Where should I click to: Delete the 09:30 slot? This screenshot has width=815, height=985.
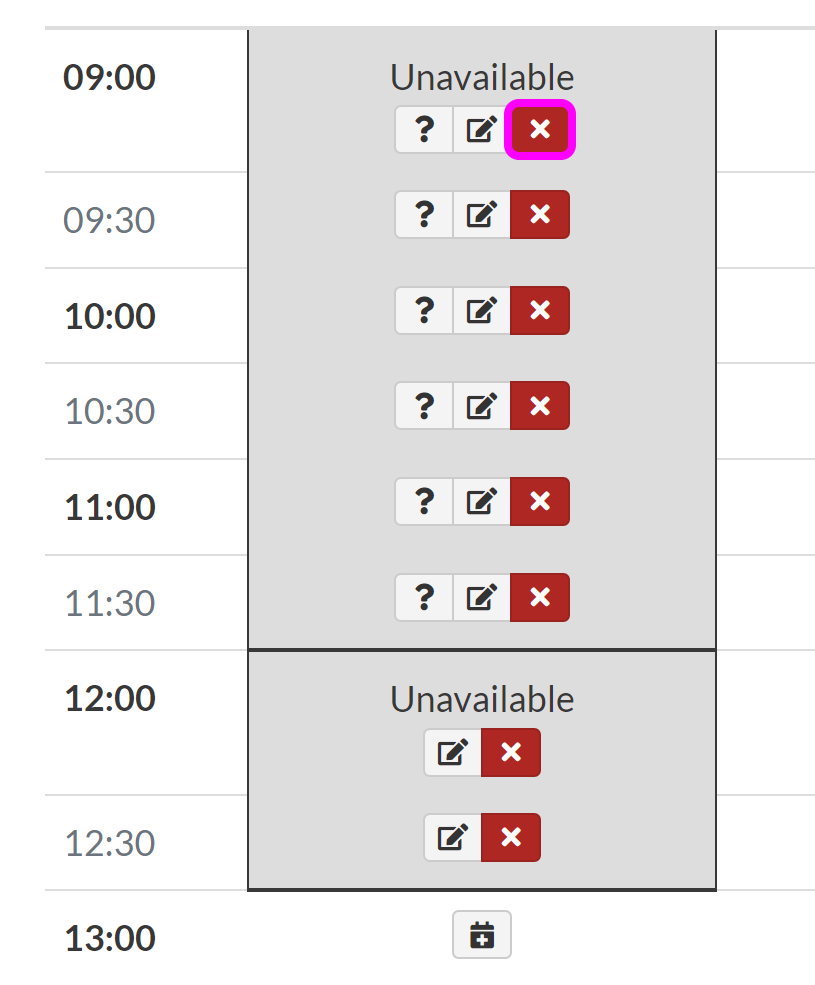(x=540, y=214)
